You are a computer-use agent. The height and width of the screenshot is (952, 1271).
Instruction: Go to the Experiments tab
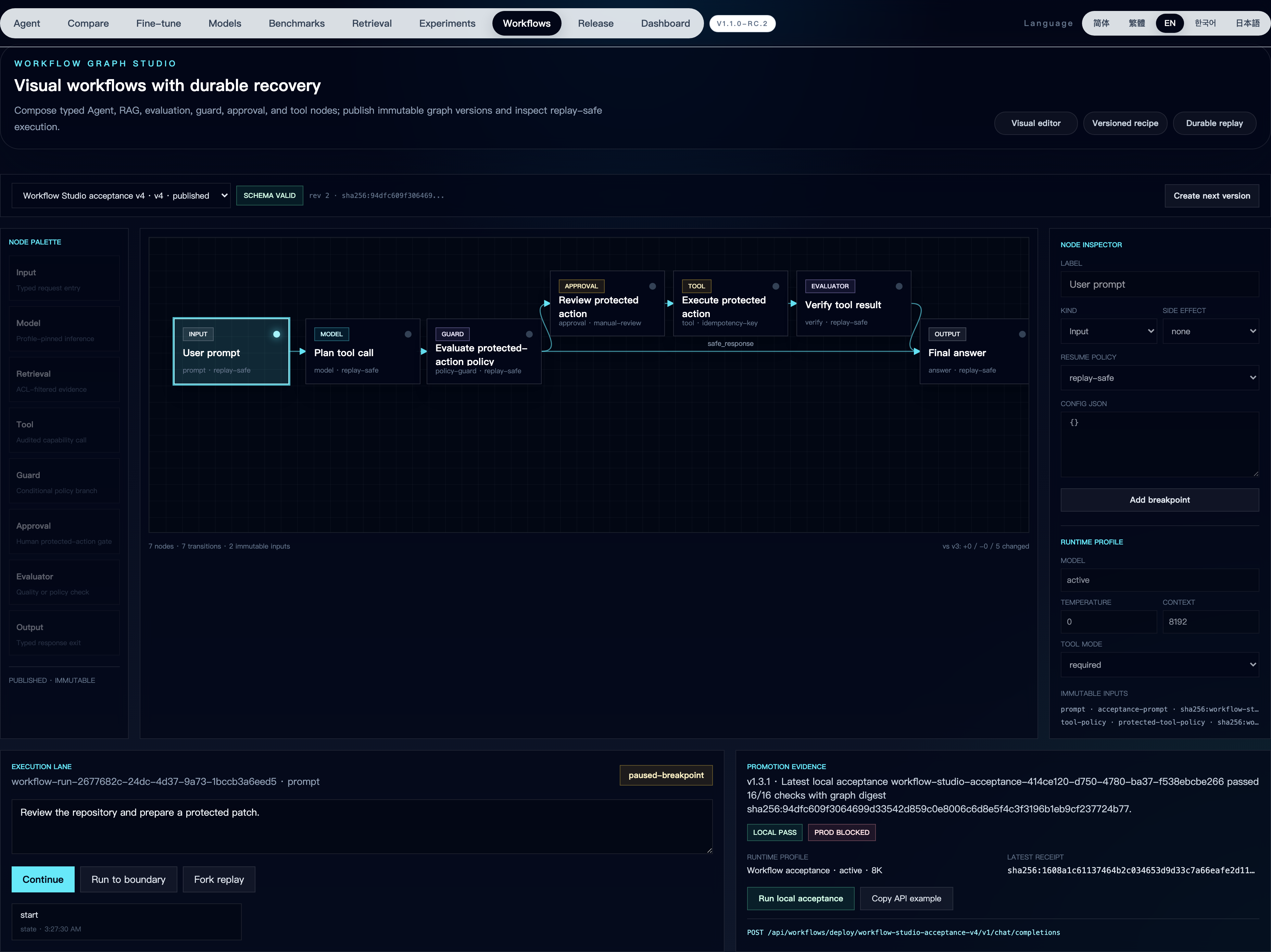pos(447,24)
